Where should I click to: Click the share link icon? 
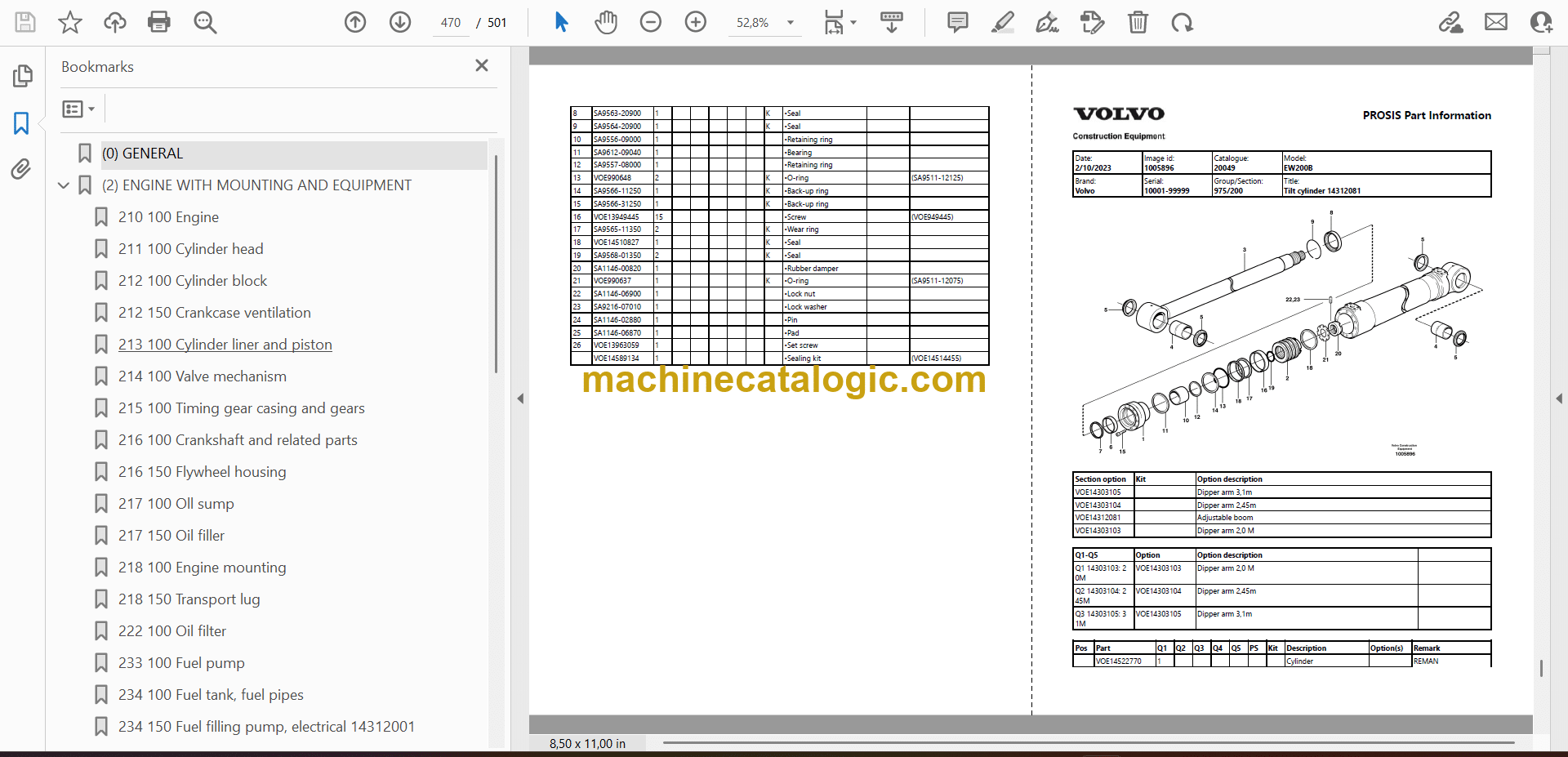pyautogui.click(x=1451, y=22)
